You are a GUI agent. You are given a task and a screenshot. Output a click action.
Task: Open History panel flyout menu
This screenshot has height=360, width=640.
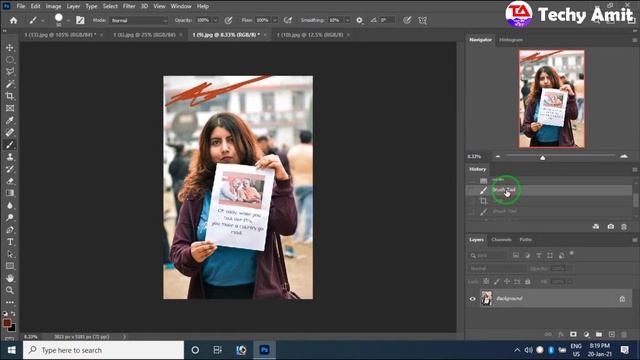pos(634,169)
